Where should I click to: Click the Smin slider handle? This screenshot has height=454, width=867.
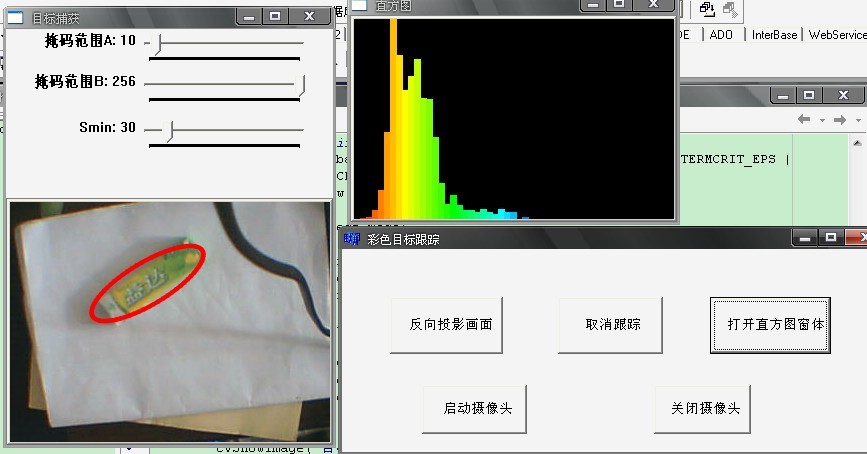(170, 130)
